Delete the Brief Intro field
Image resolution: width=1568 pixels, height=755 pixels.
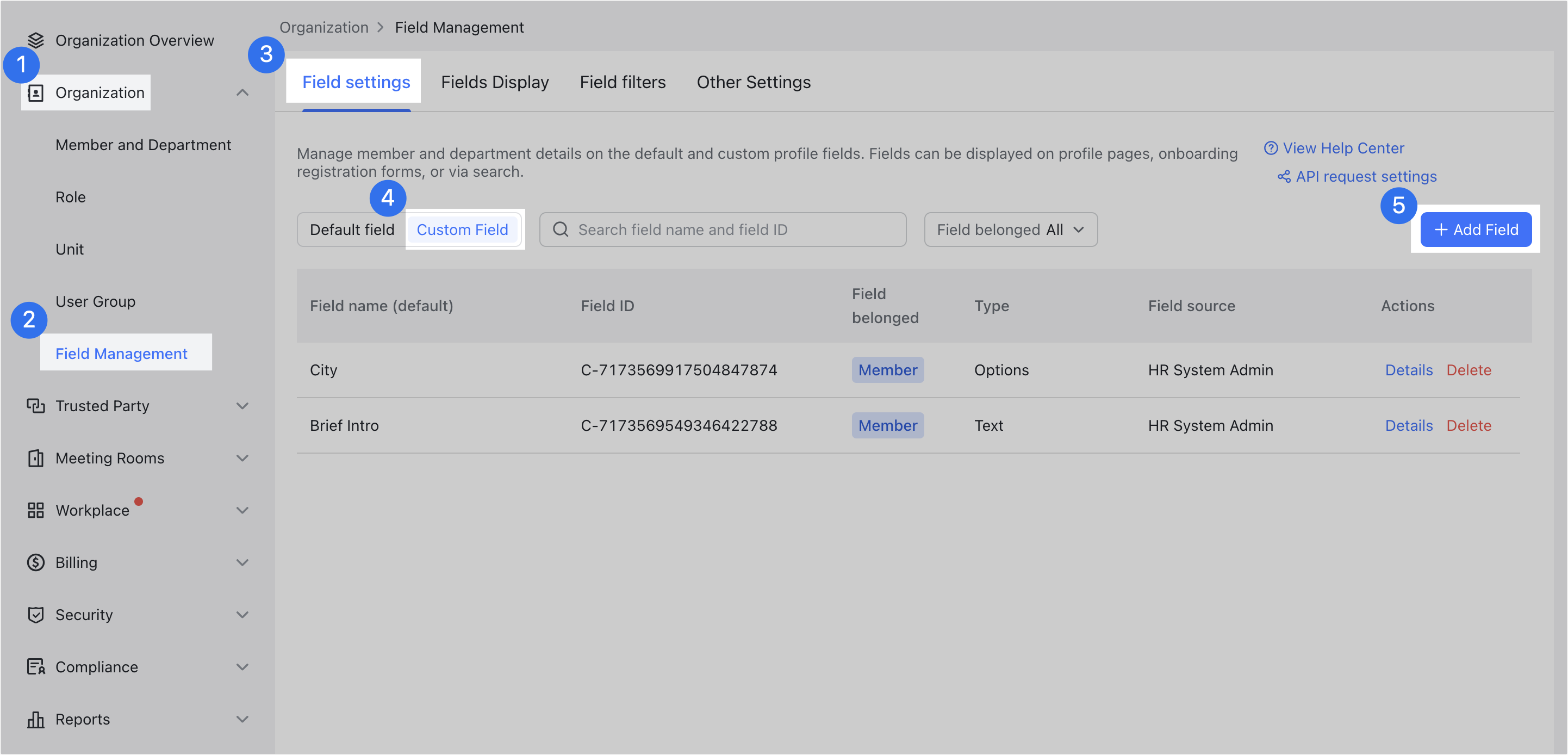[1468, 425]
